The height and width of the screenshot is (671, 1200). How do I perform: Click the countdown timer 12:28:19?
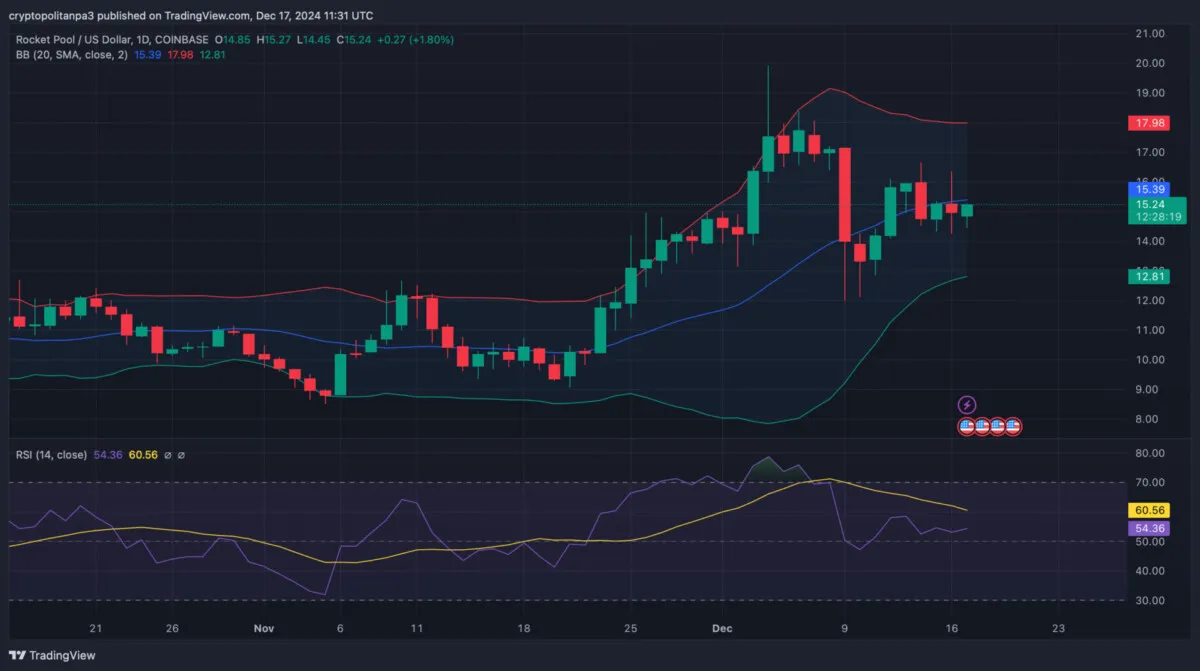coord(1156,217)
